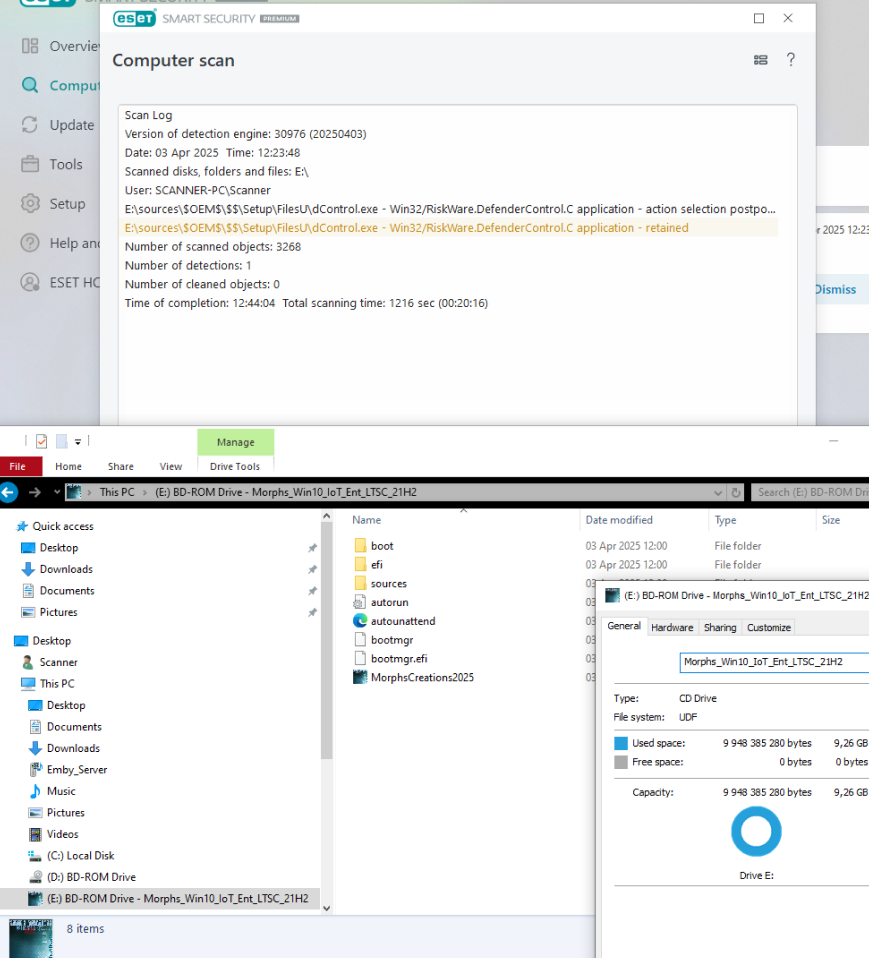Select (C:) Local Disk in navigation pane
Screen dimensions: 869x958
(81, 855)
